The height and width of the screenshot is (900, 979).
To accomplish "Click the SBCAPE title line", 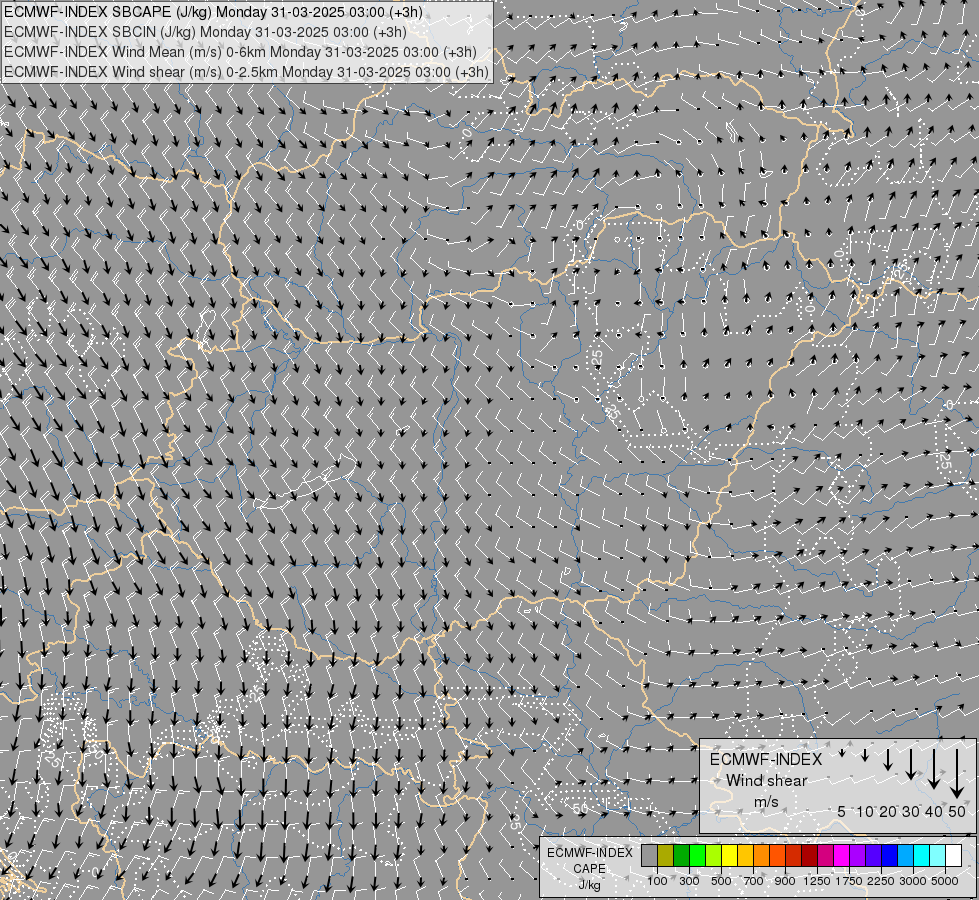I will click(x=213, y=12).
